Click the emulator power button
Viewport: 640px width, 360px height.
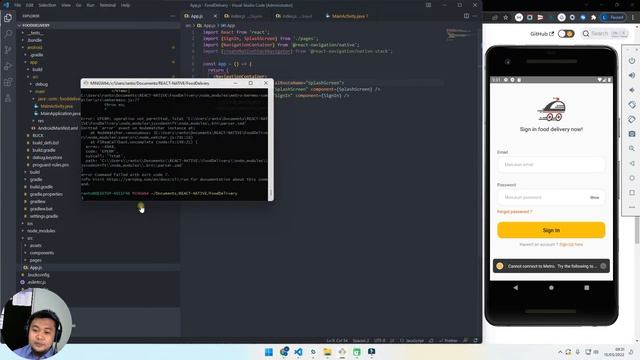coord(632,60)
